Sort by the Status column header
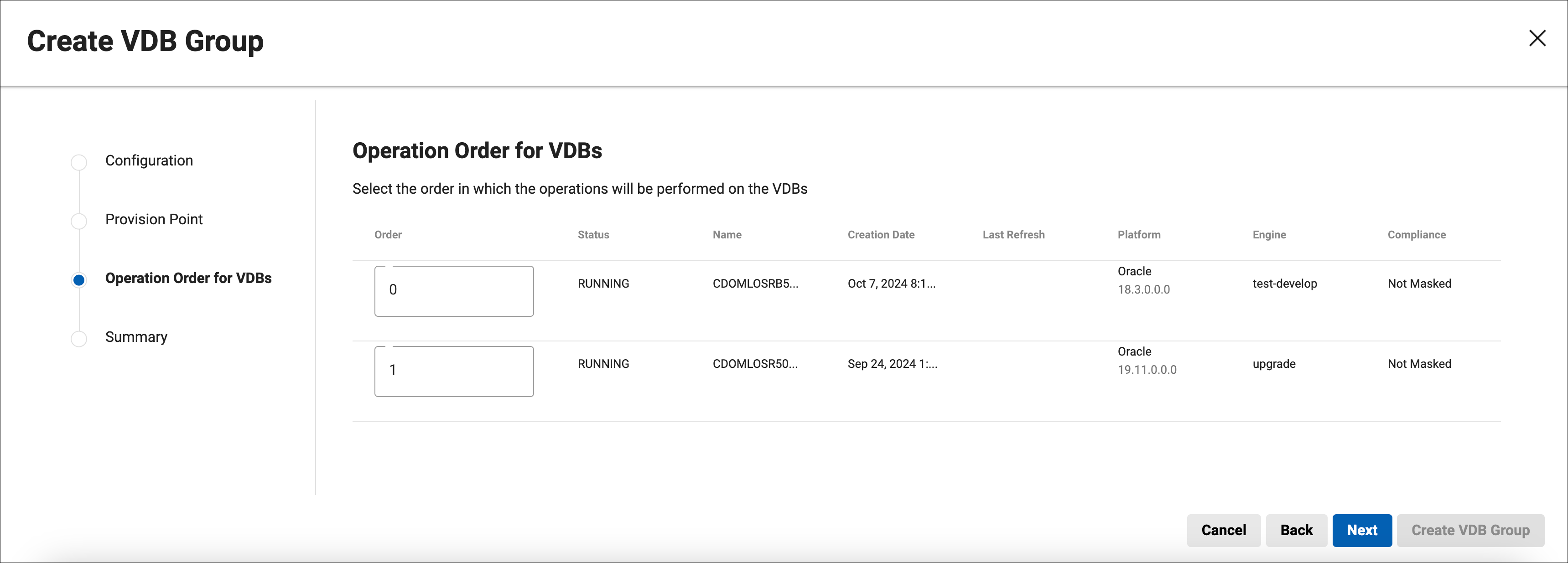 pos(593,235)
